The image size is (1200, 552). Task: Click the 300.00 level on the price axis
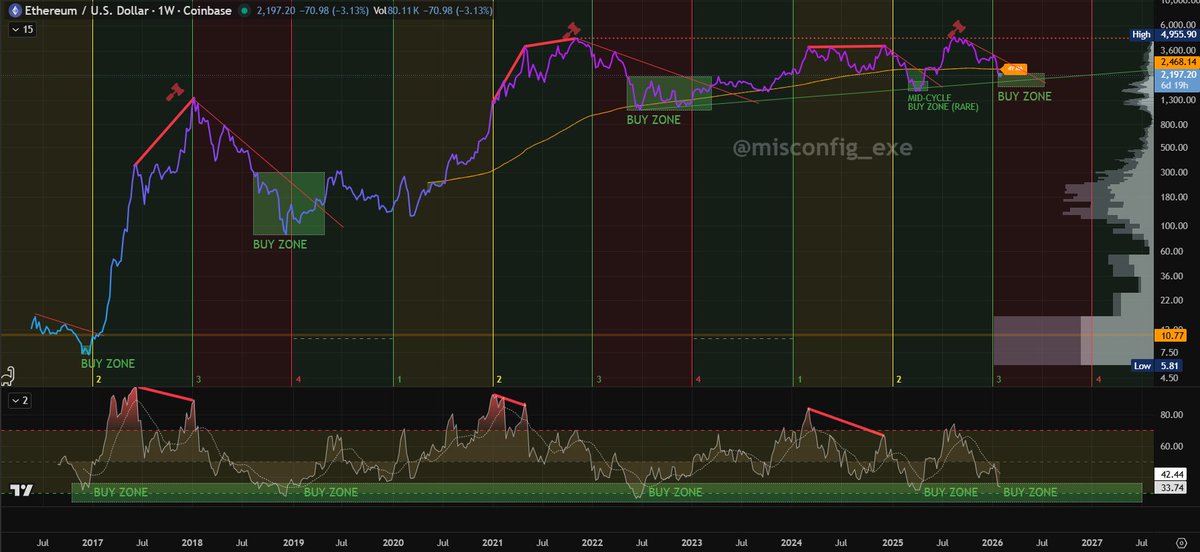pos(1174,172)
